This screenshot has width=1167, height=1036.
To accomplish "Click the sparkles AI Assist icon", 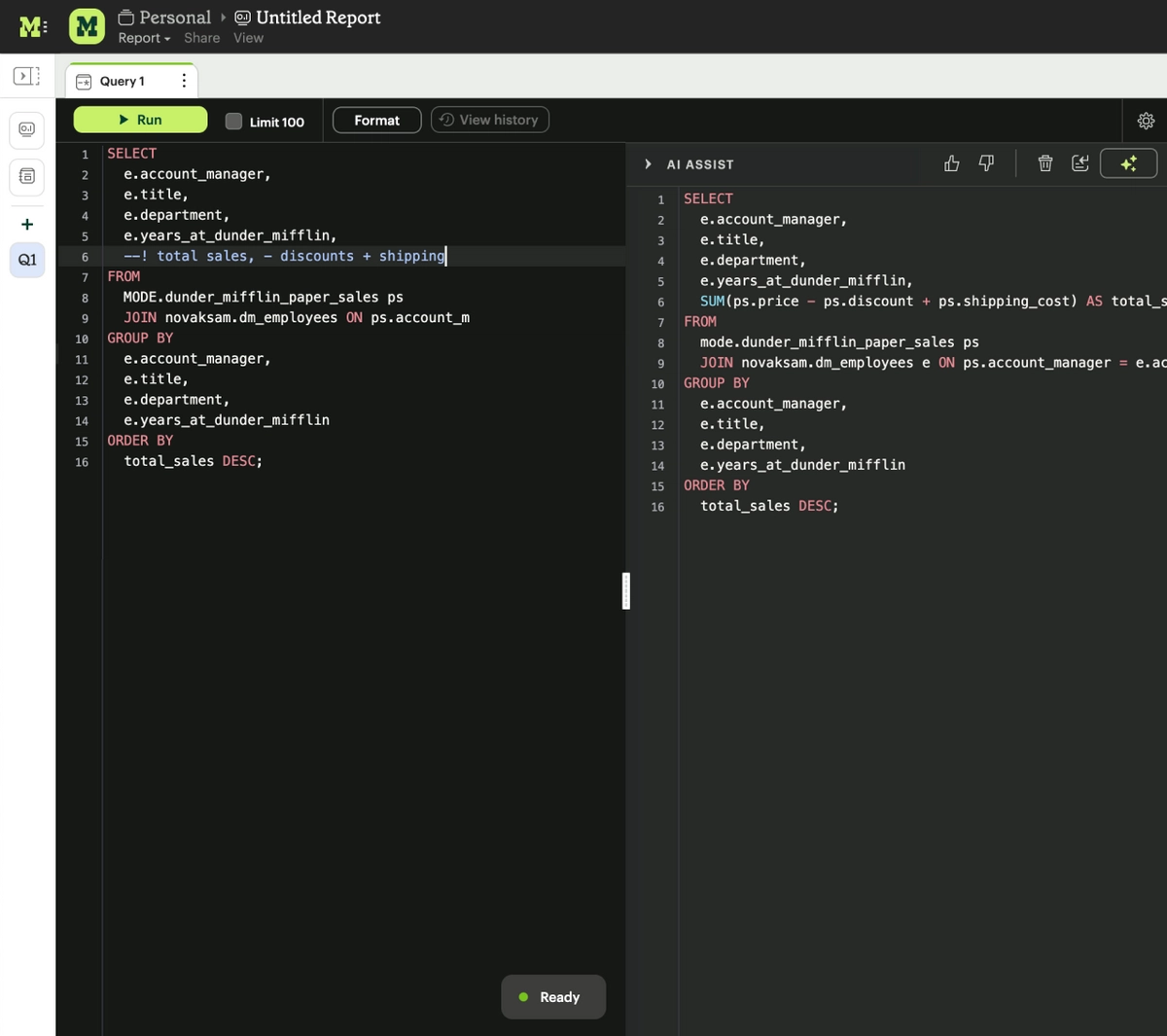I will 1128,162.
